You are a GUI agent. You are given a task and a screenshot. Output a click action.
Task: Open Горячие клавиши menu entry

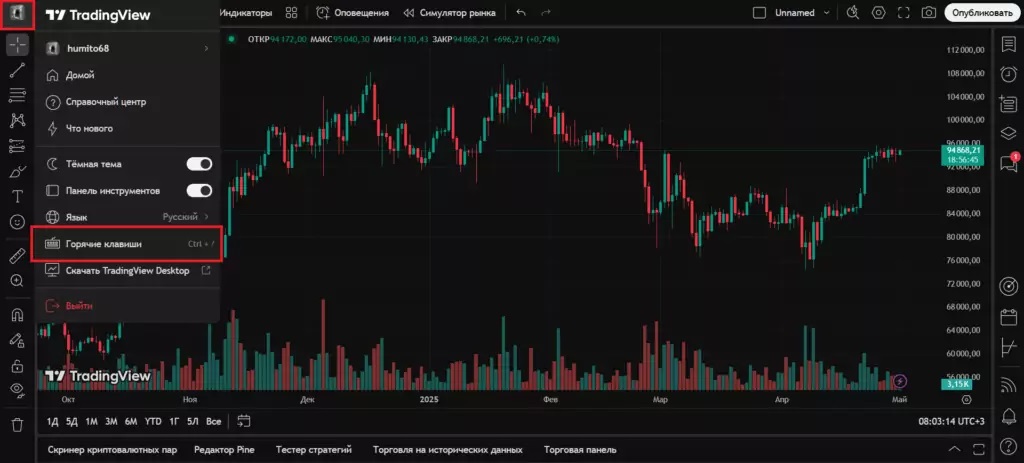[129, 244]
